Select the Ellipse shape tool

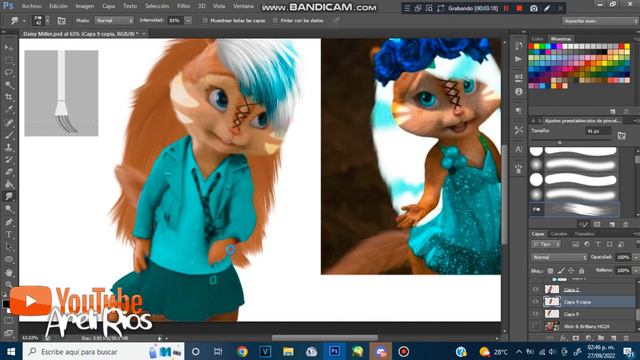click(x=9, y=259)
